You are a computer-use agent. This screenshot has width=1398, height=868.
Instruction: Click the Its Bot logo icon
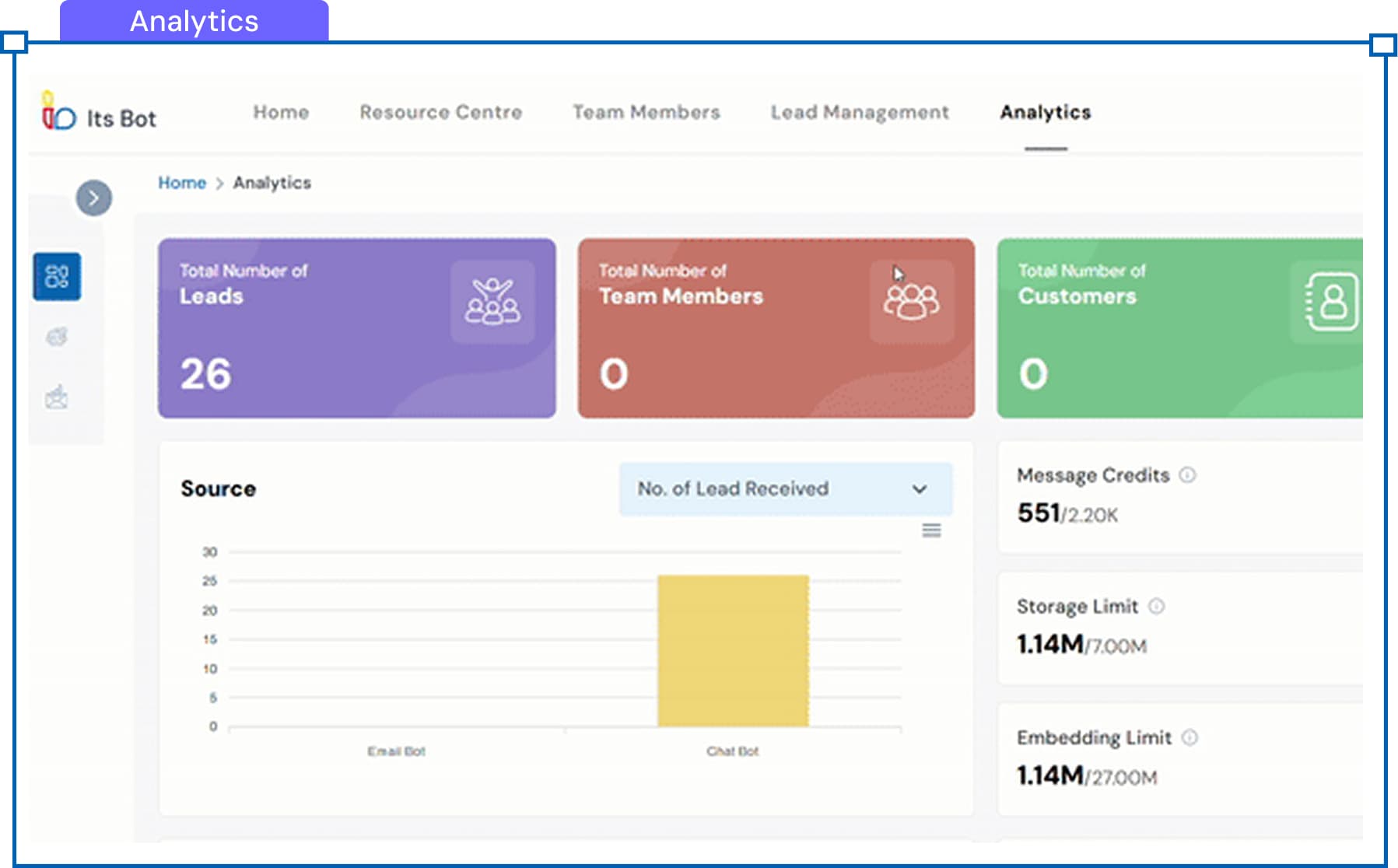pos(58,111)
